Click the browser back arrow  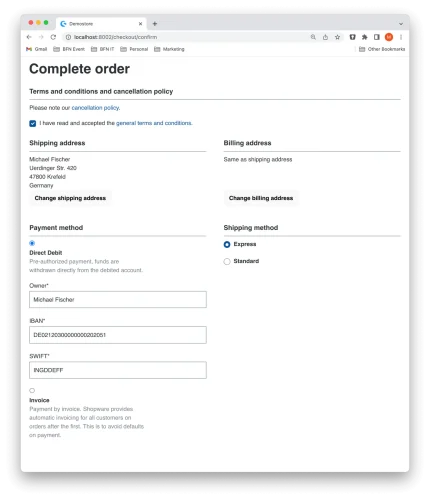pos(29,37)
